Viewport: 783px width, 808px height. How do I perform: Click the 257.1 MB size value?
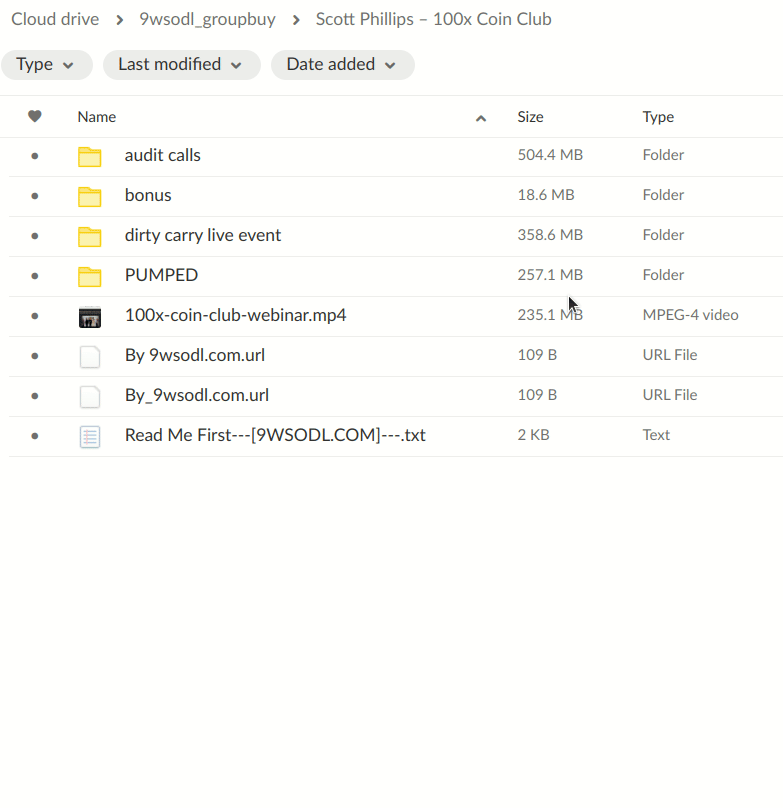[x=550, y=275]
